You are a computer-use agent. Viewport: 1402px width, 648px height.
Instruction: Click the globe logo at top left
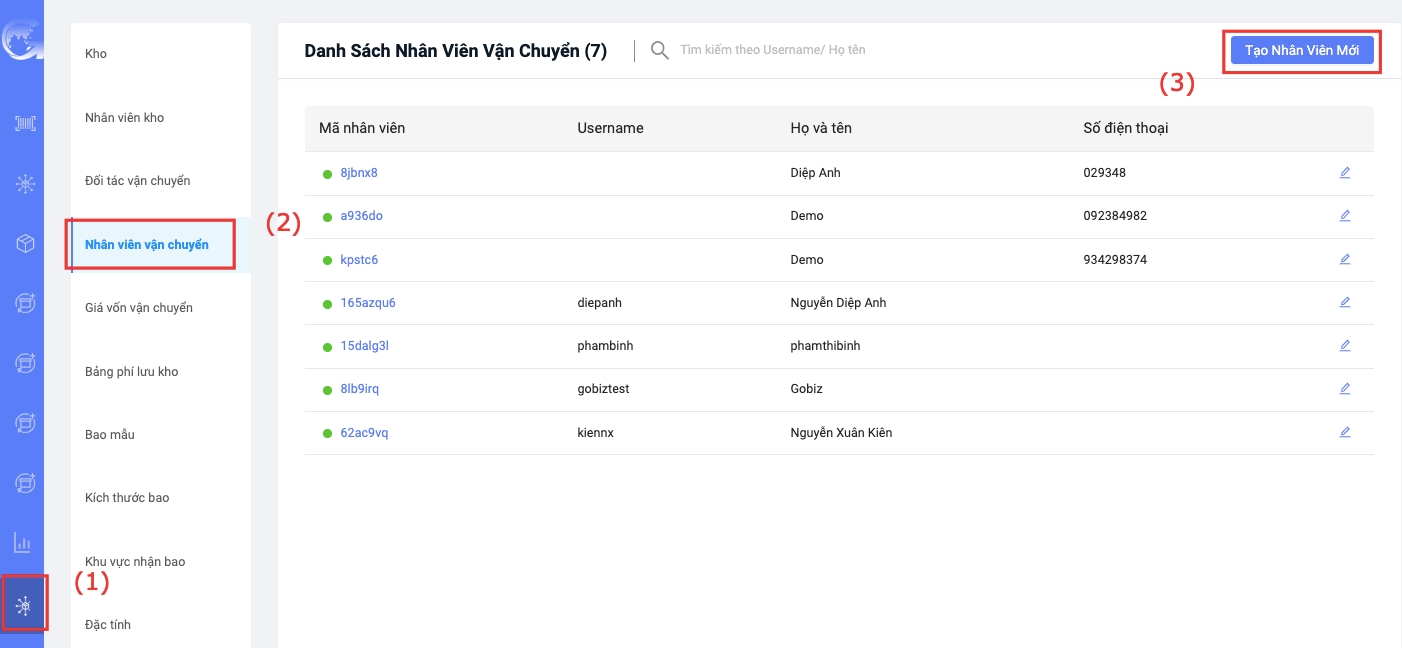point(20,40)
